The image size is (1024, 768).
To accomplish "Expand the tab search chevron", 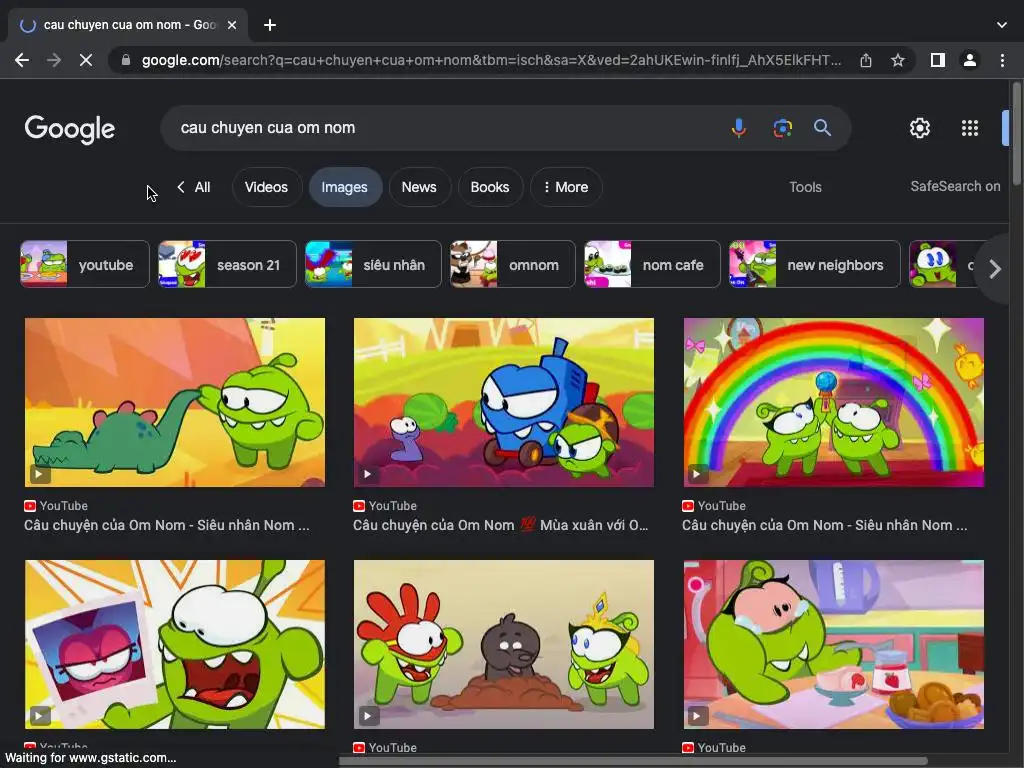I will (1002, 25).
